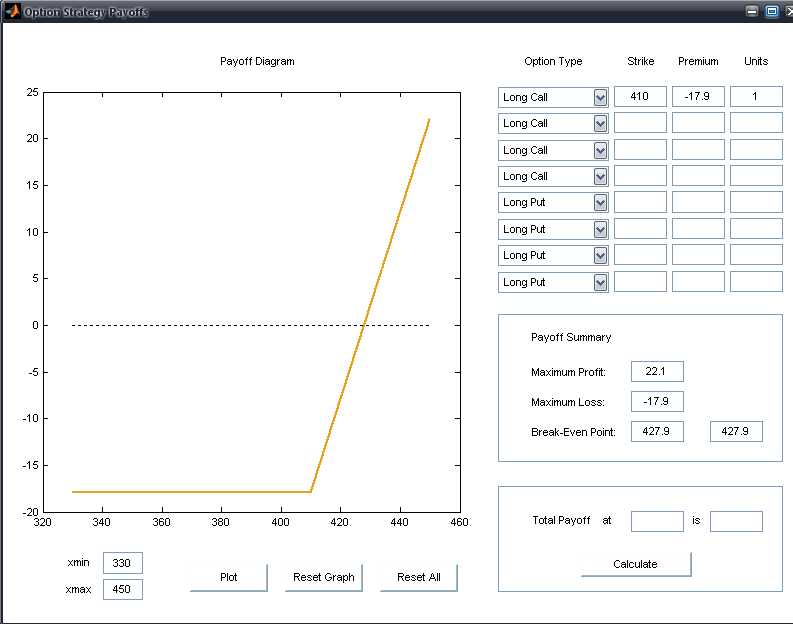Click the Premium field in the last Long Put row
This screenshot has height=624, width=793.
pos(698,282)
